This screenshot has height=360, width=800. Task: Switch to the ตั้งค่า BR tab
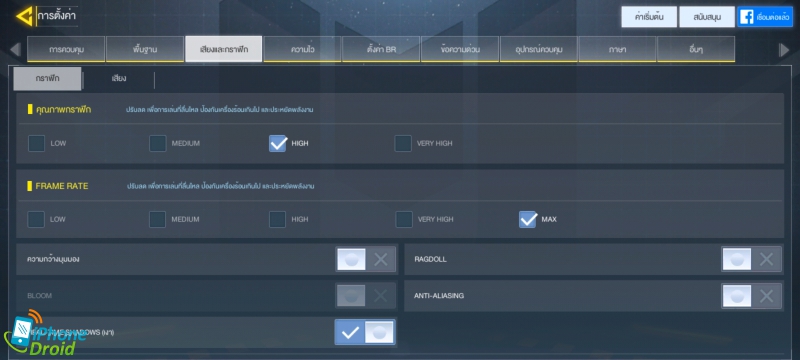(x=381, y=49)
